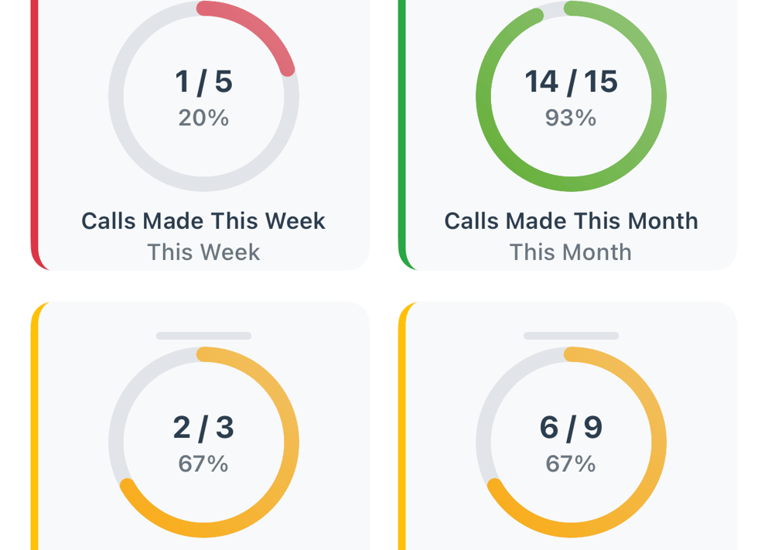Click the This Month subtitle
Screen dimensions: 768x550
coord(571,252)
